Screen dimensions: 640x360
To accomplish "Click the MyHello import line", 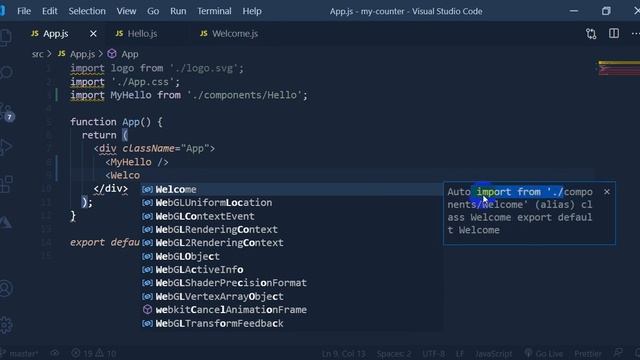I will coord(189,95).
